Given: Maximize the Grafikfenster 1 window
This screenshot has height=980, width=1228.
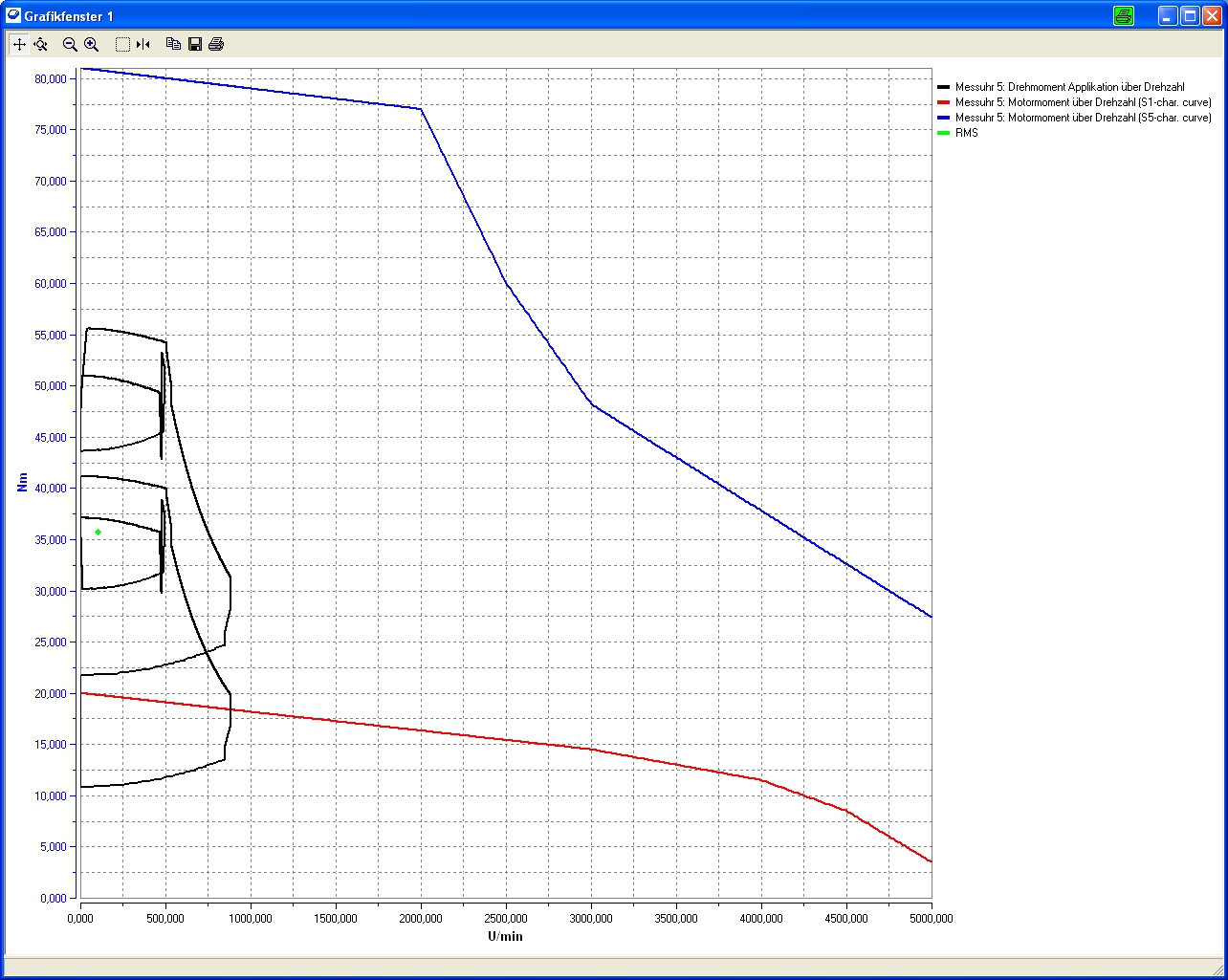Looking at the screenshot, I should tap(1190, 15).
